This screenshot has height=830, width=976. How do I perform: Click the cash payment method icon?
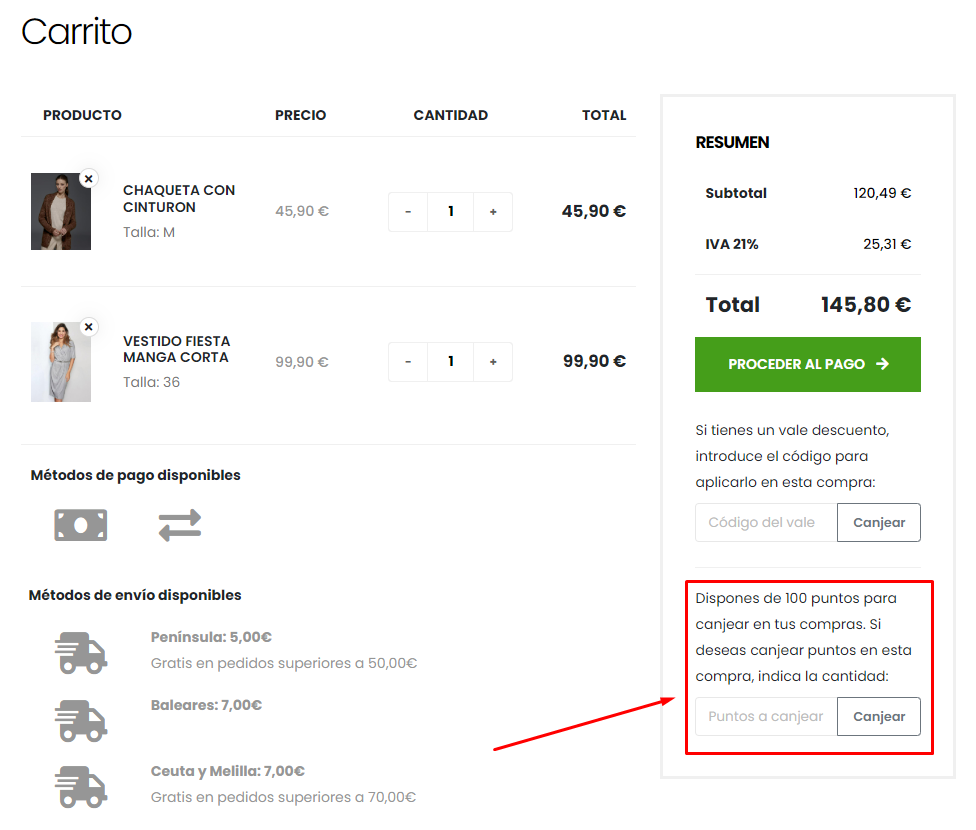click(x=81, y=525)
